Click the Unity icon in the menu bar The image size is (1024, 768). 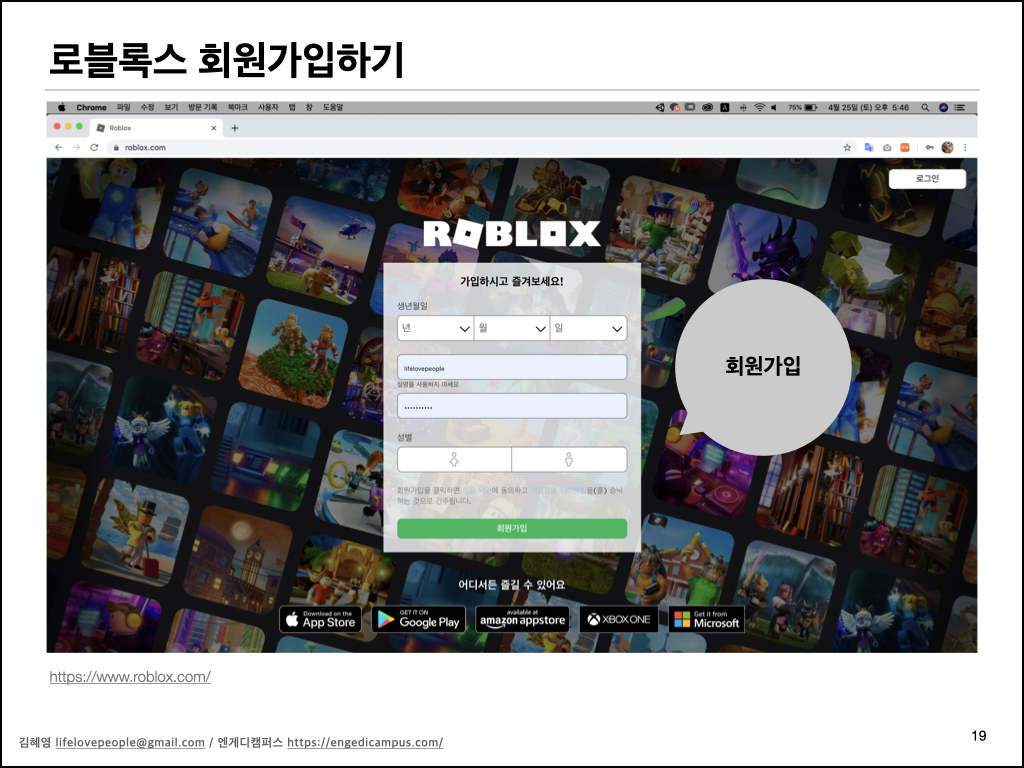[x=660, y=107]
